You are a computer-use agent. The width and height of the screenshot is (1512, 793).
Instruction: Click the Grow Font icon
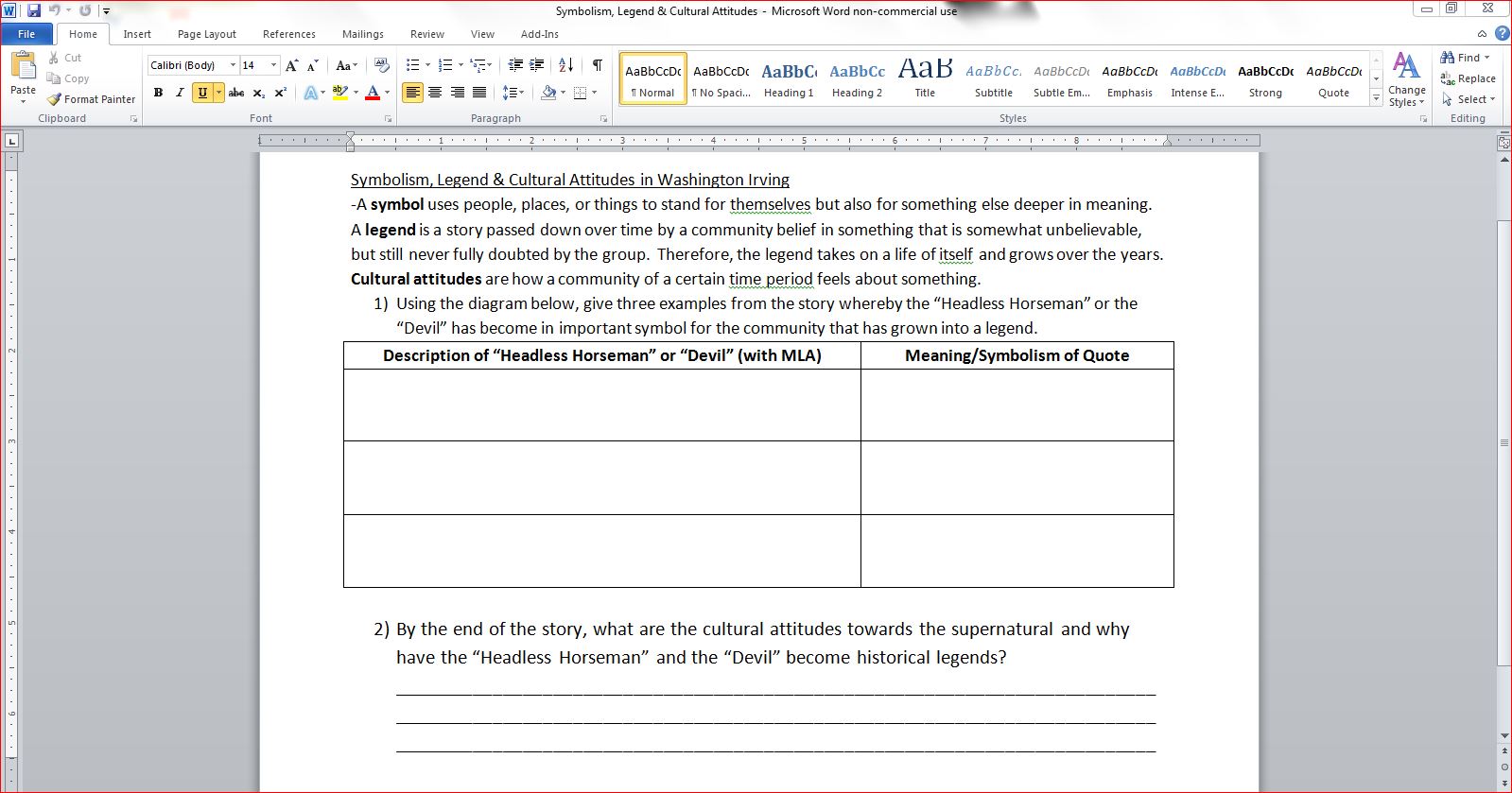click(292, 65)
